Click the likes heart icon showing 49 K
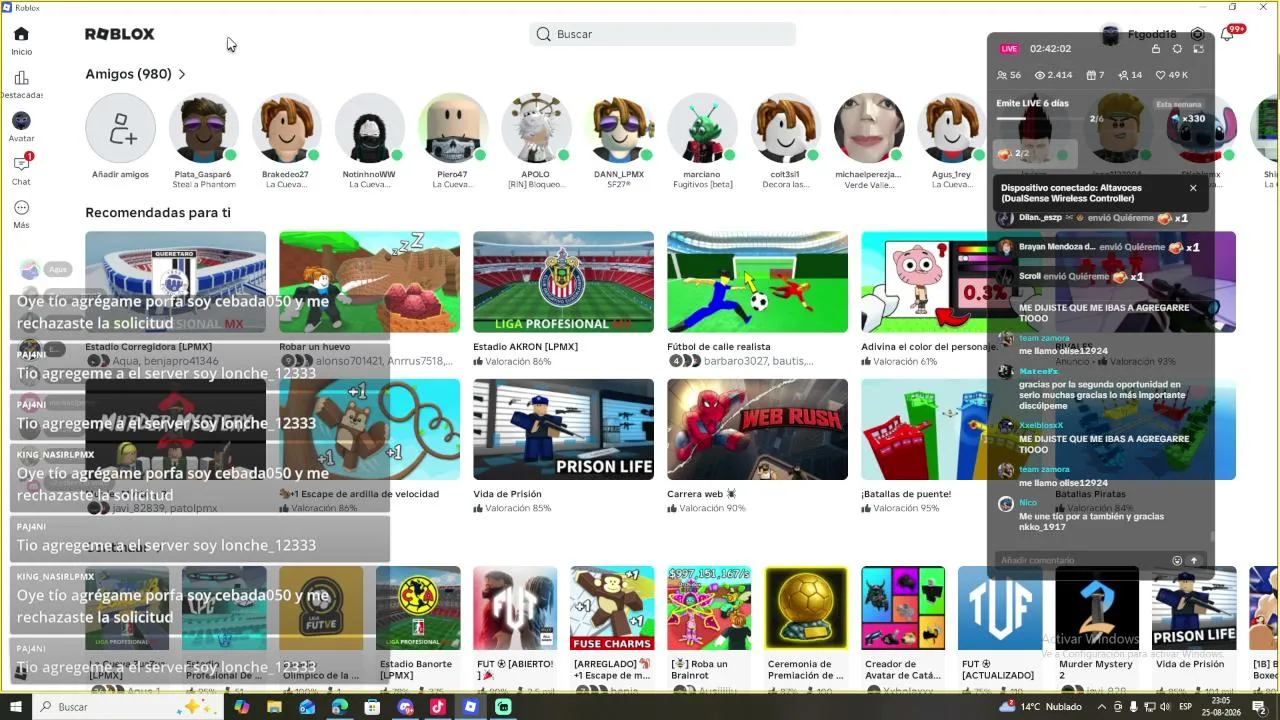This screenshot has height=720, width=1280. 1160,75
